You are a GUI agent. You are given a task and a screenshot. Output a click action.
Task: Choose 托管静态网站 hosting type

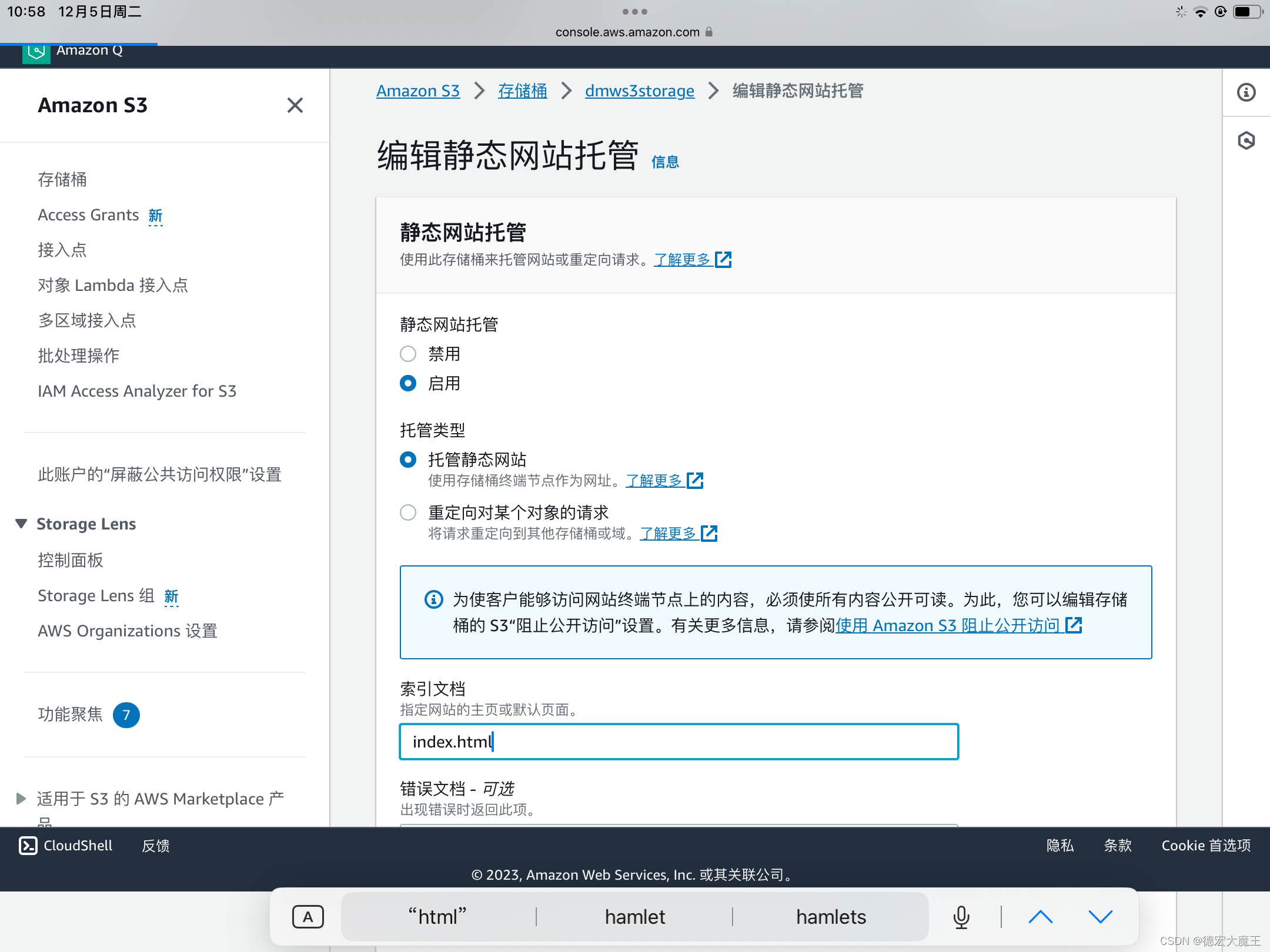point(408,460)
